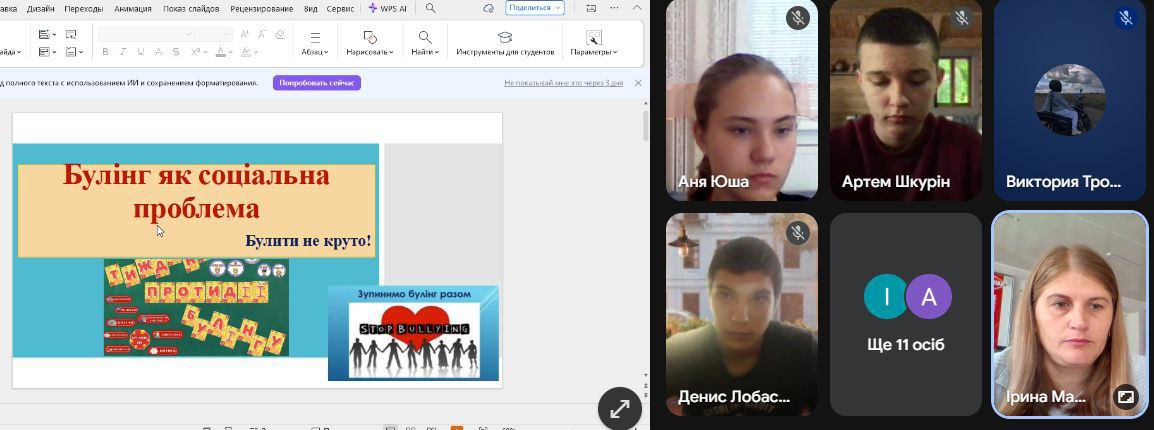Open Инструменты для студентов tools
The height and width of the screenshot is (430, 1154).
click(x=505, y=43)
